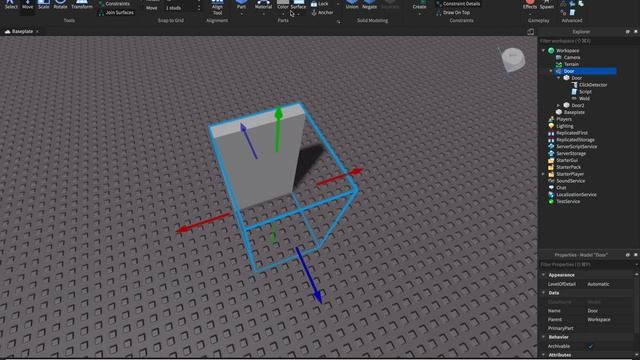Image resolution: width=640 pixels, height=360 pixels.
Task: Click Negate in Solid Modeling
Action: click(369, 4)
